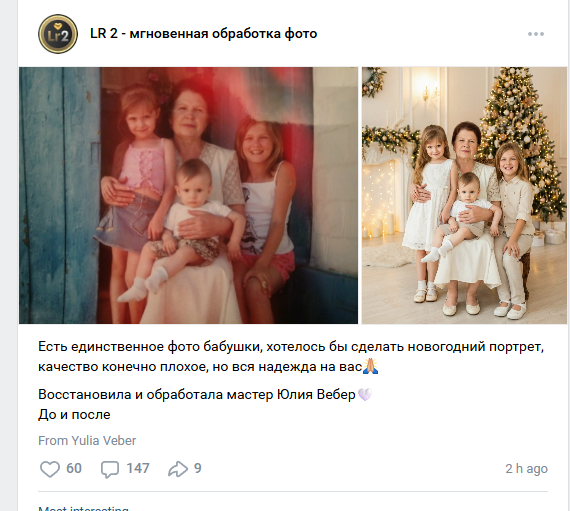The width and height of the screenshot is (570, 511).
Task: Open comments with the speech bubble icon
Action: tap(110, 469)
